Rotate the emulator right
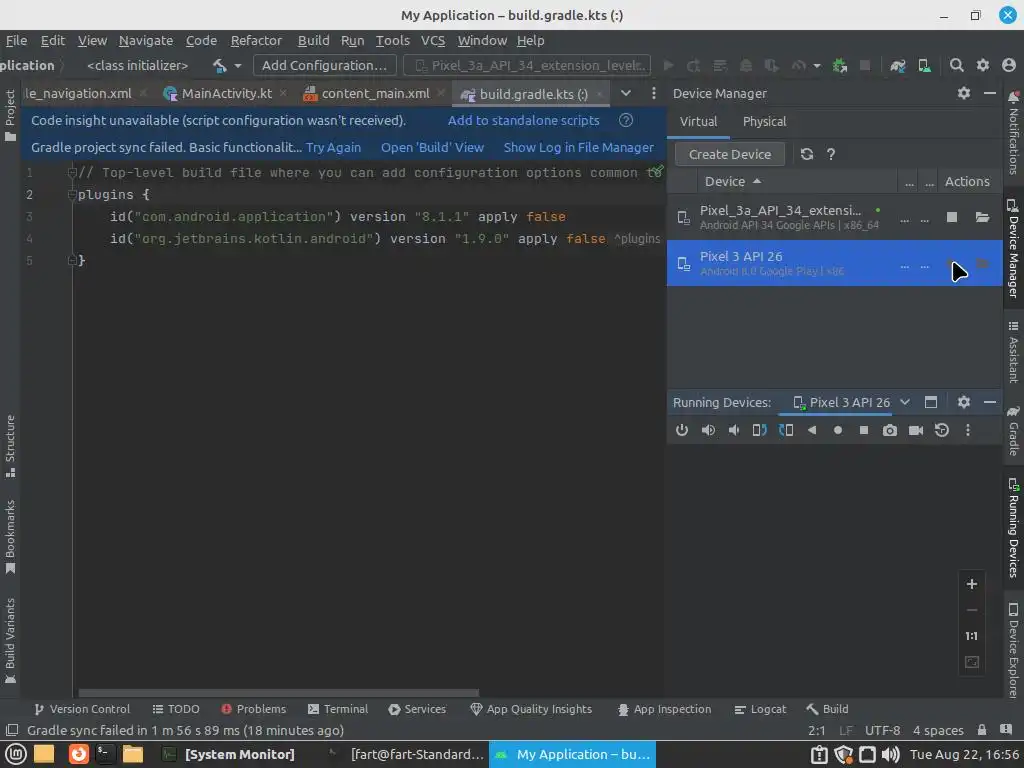 [786, 430]
